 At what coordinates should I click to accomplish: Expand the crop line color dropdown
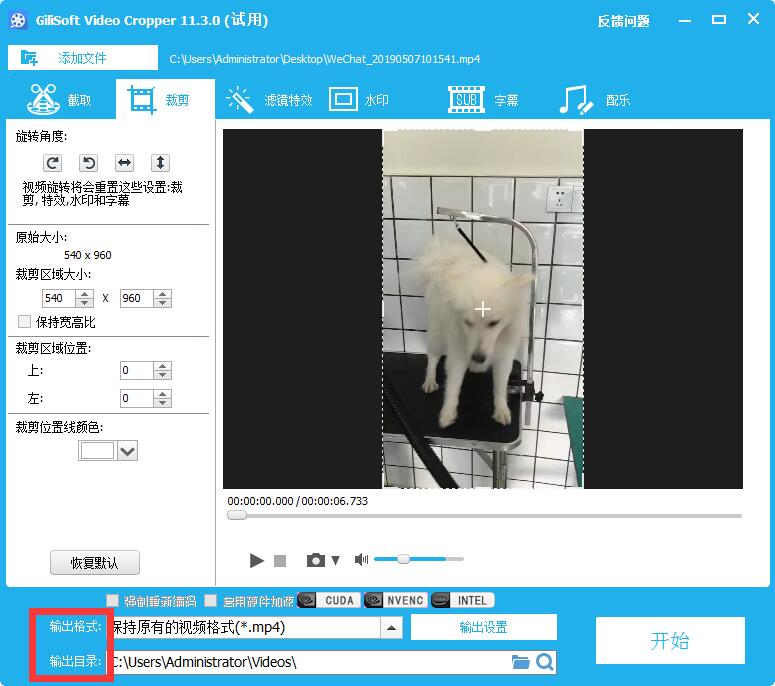tap(127, 451)
